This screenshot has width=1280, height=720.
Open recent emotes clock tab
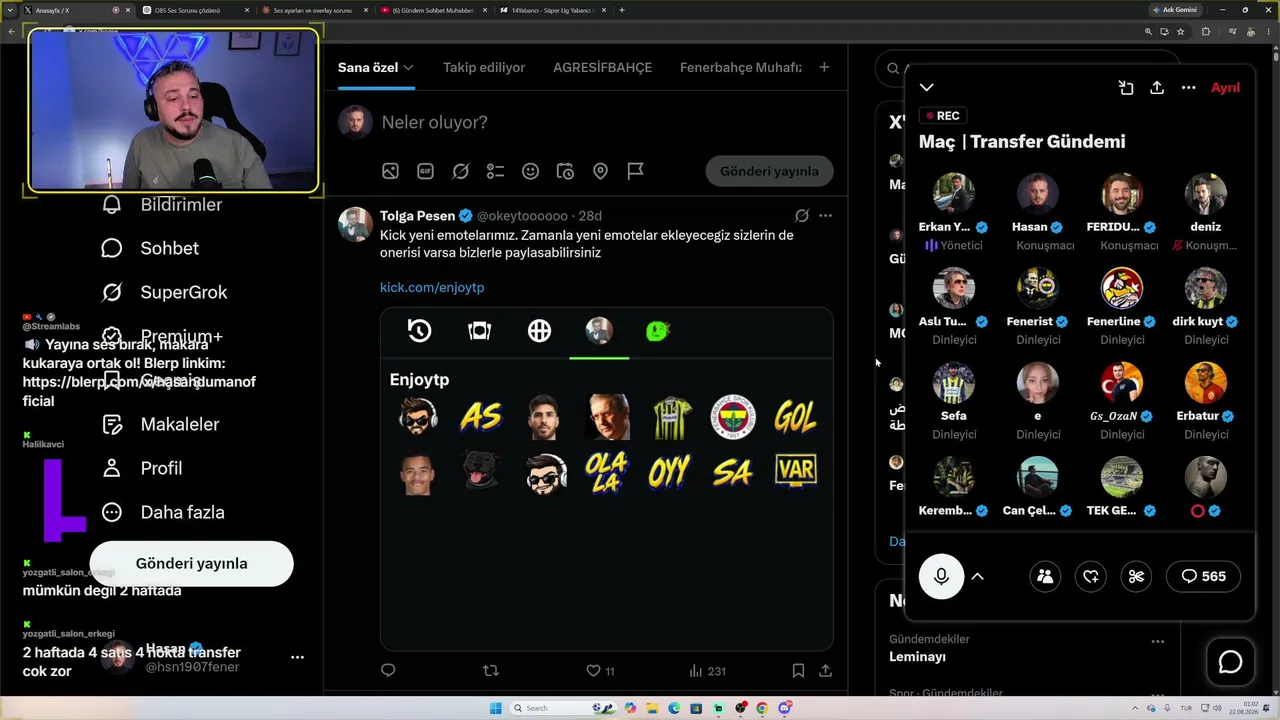tap(419, 331)
